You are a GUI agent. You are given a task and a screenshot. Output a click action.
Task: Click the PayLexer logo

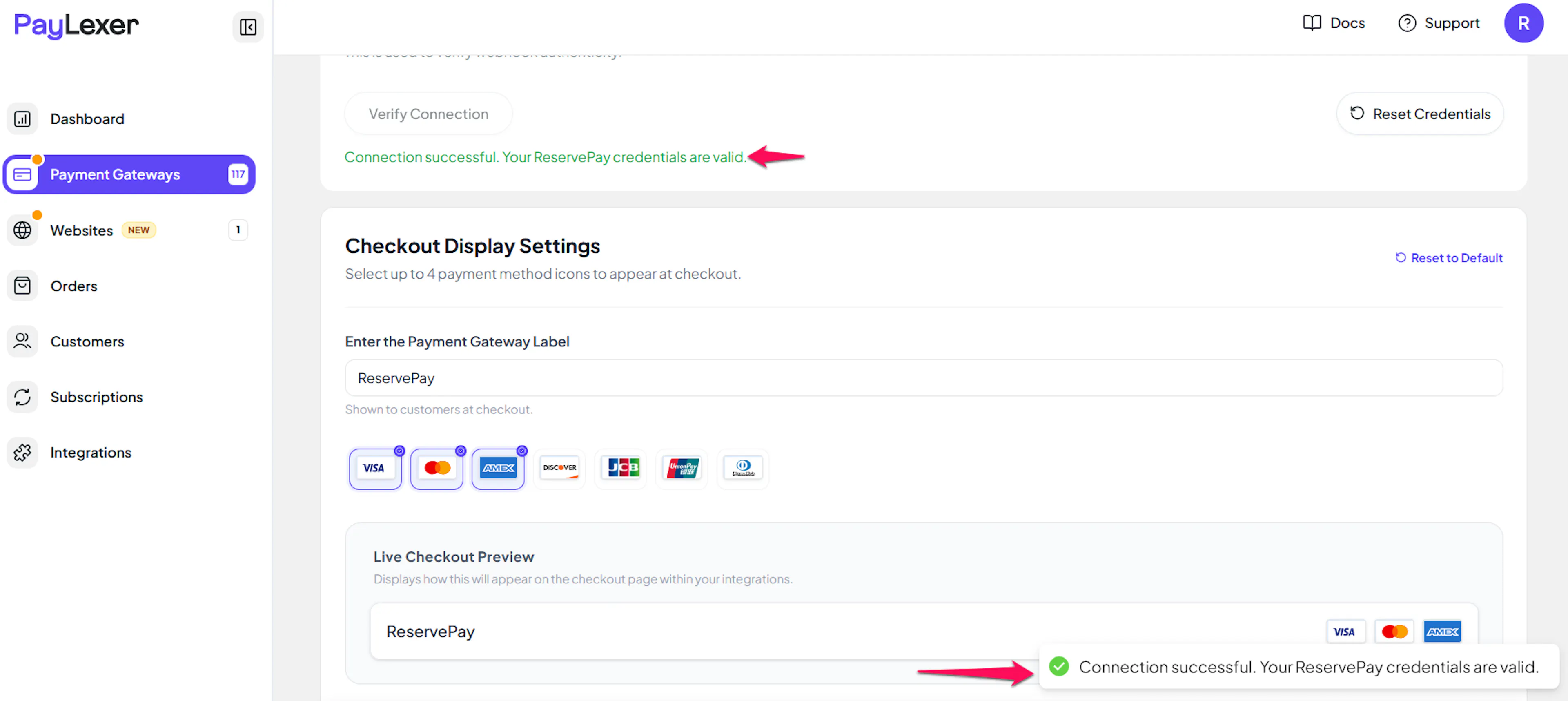76,26
